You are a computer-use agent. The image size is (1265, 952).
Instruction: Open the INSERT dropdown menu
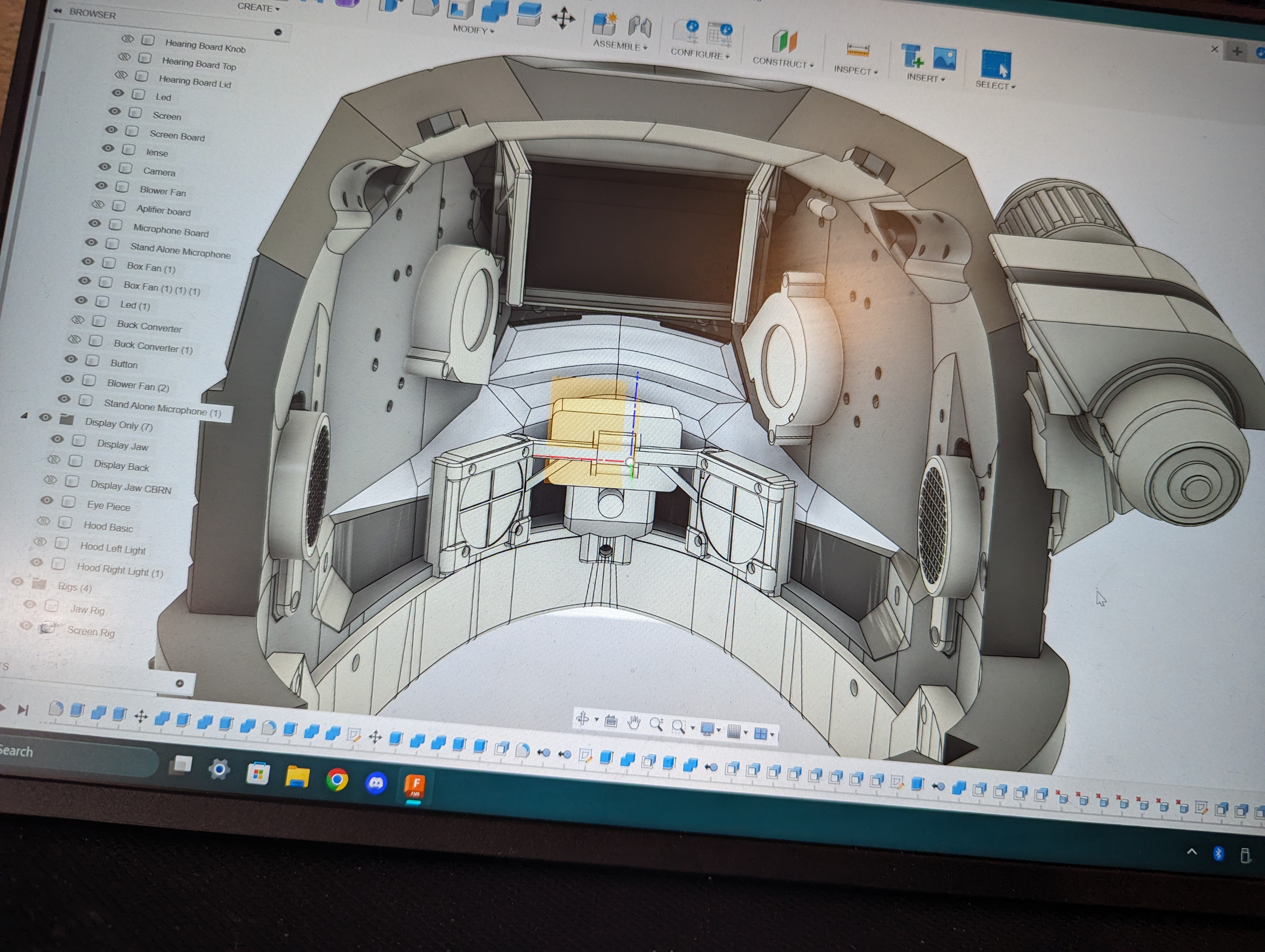[926, 78]
